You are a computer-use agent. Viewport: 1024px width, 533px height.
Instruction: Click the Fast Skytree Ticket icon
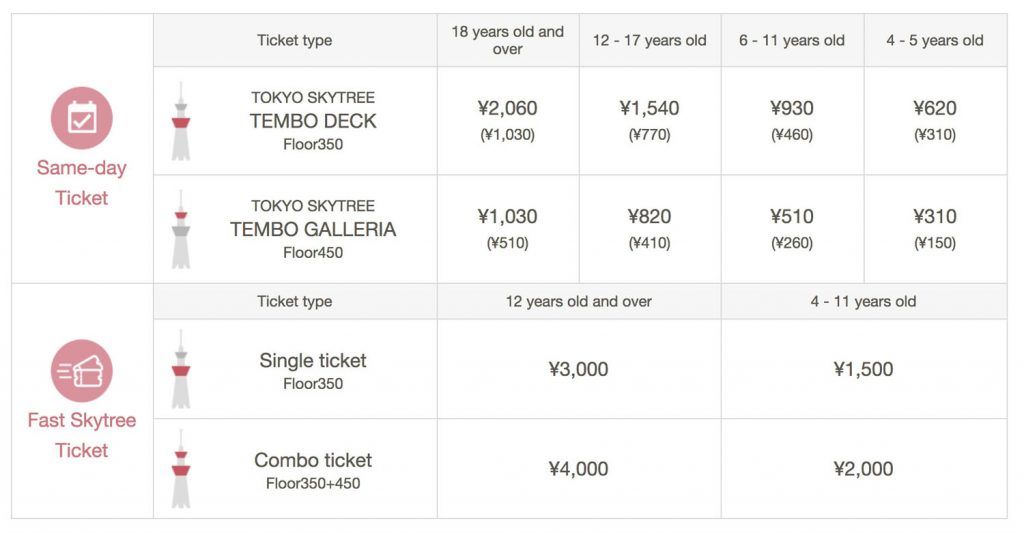pos(81,370)
